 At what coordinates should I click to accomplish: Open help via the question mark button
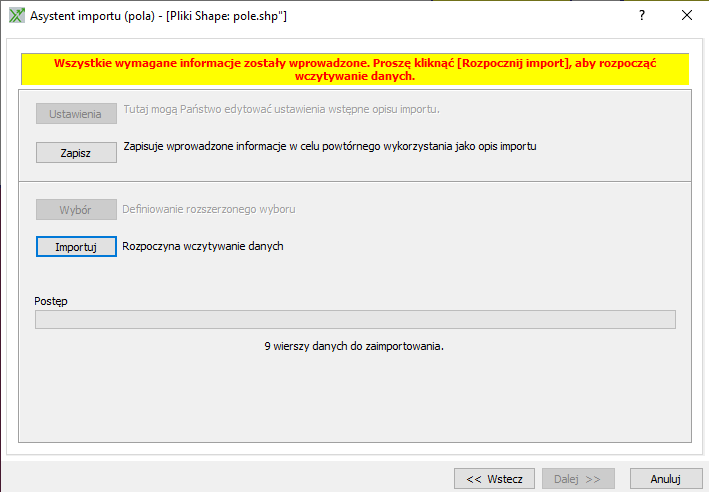click(x=642, y=15)
